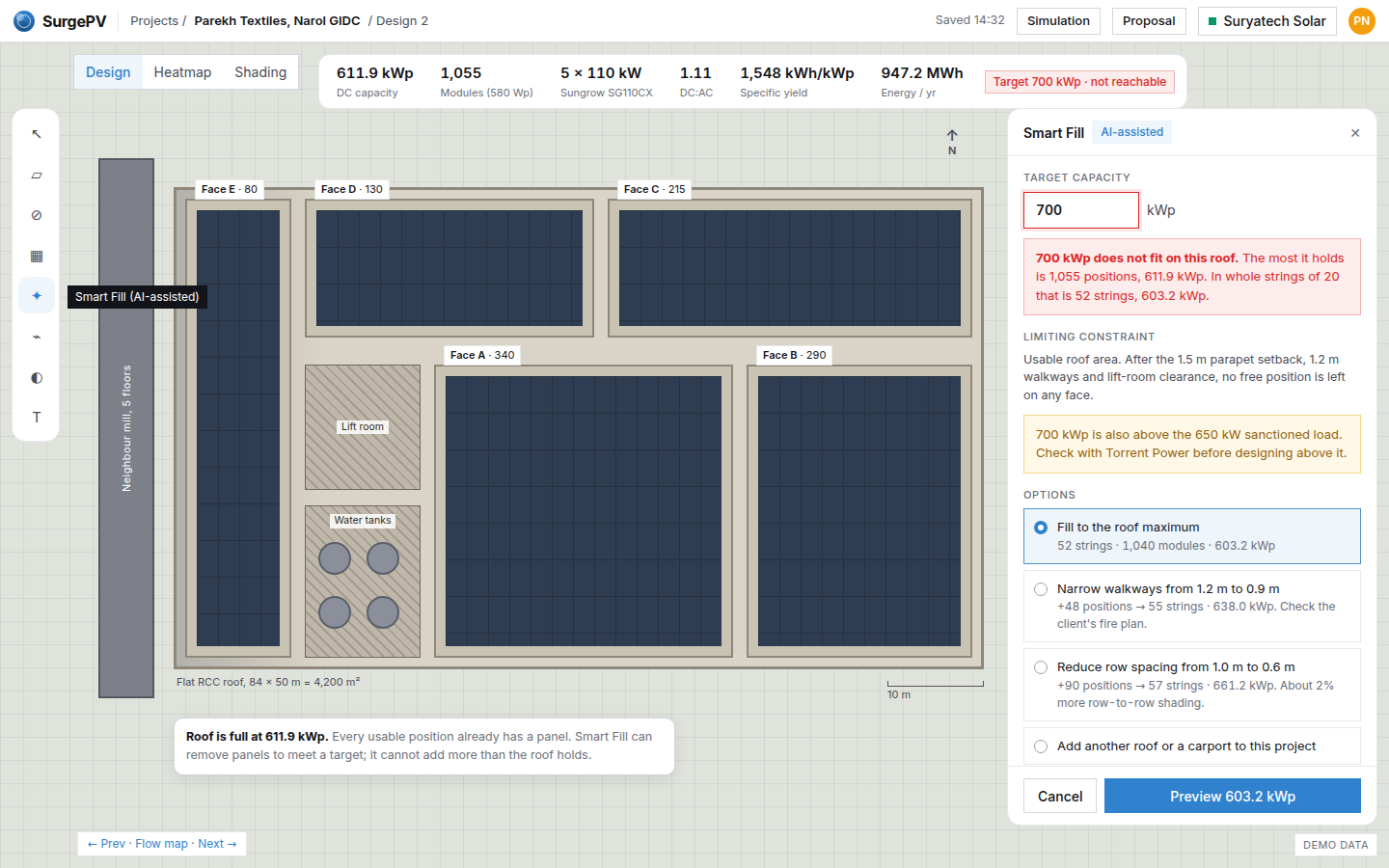
Task: Select the Face A · 340 label
Action: pos(482,355)
